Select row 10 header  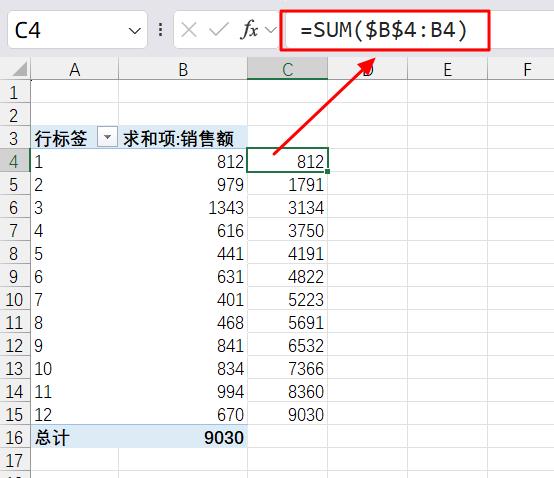coord(15,299)
